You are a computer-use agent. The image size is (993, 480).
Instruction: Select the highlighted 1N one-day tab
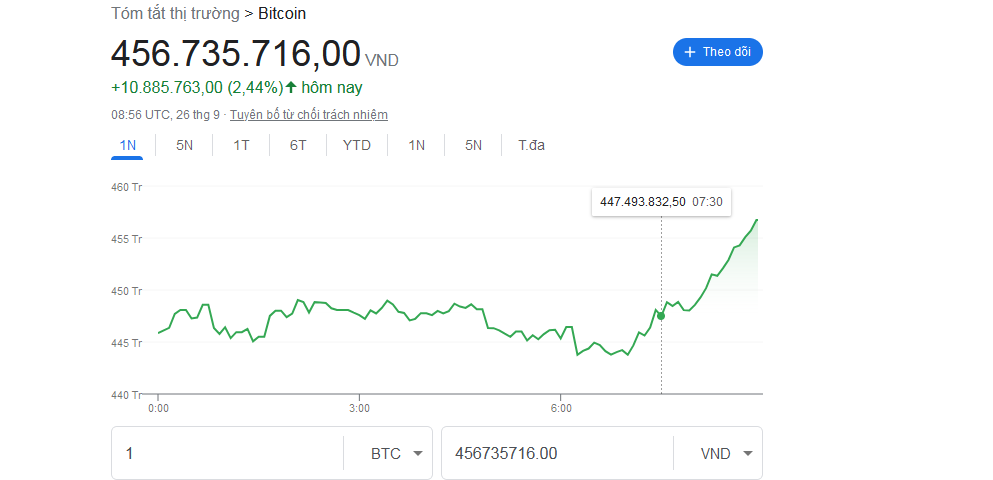[128, 146]
